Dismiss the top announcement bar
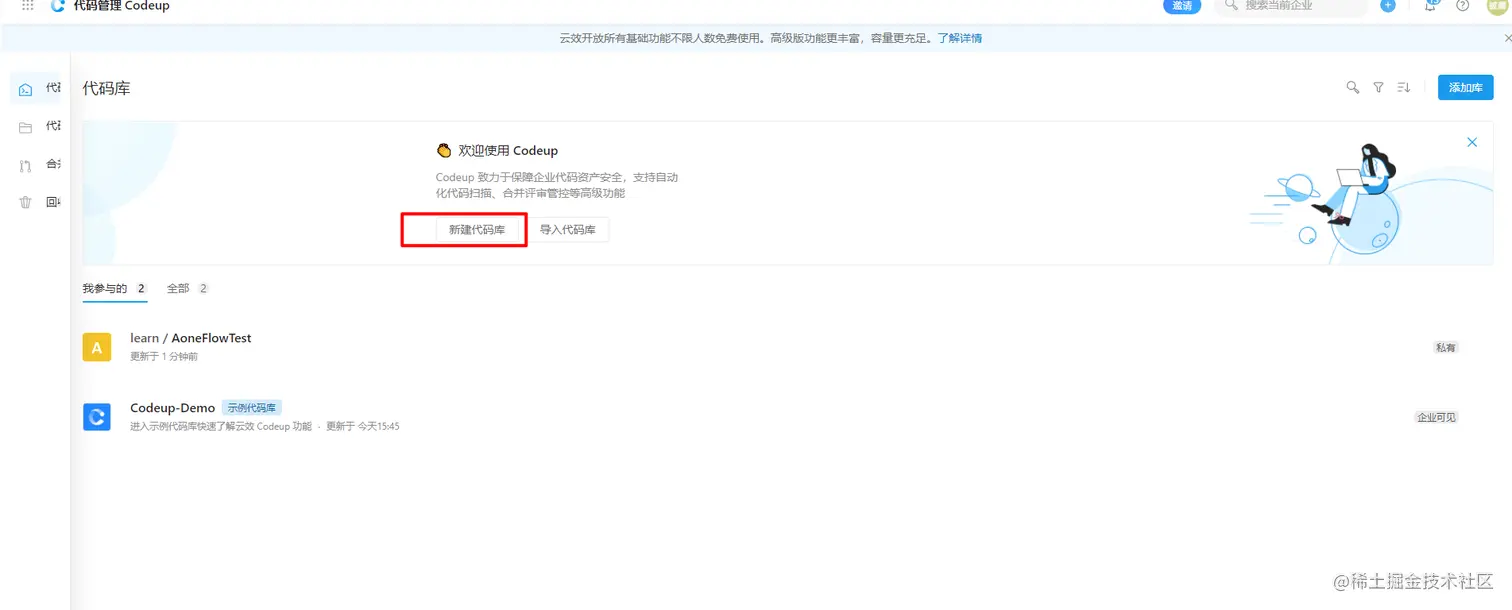Viewport: 1512px width, 610px height. (x=1507, y=38)
